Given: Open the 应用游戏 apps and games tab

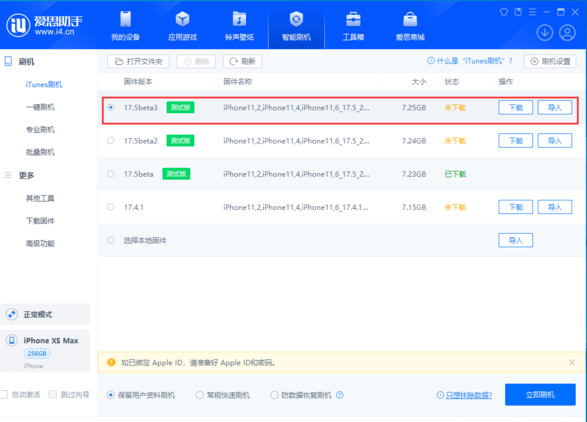Looking at the screenshot, I should coord(182,26).
